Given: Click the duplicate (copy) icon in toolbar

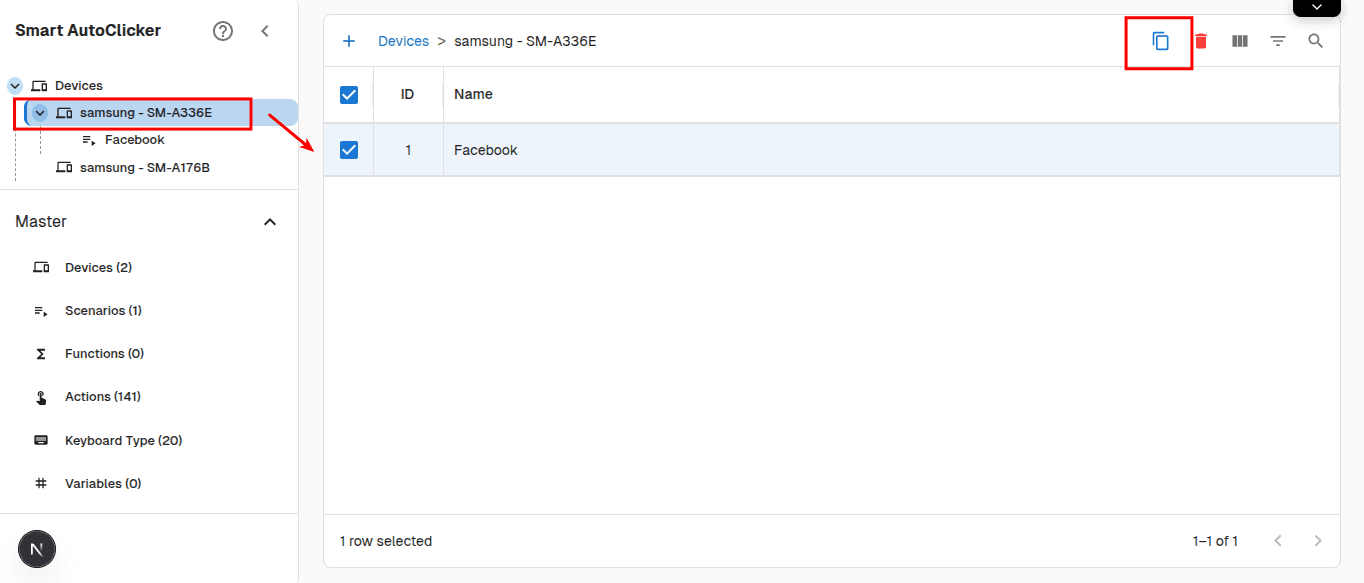Looking at the screenshot, I should [1160, 41].
